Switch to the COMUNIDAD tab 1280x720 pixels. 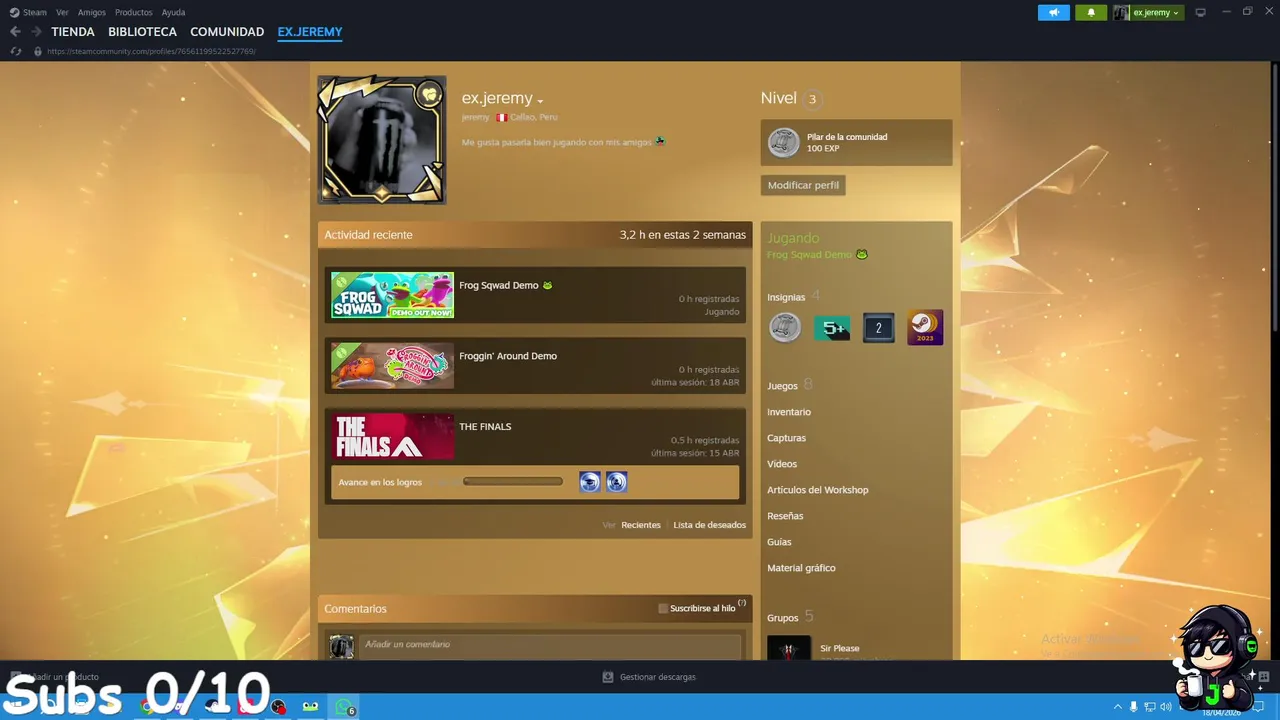click(x=227, y=32)
